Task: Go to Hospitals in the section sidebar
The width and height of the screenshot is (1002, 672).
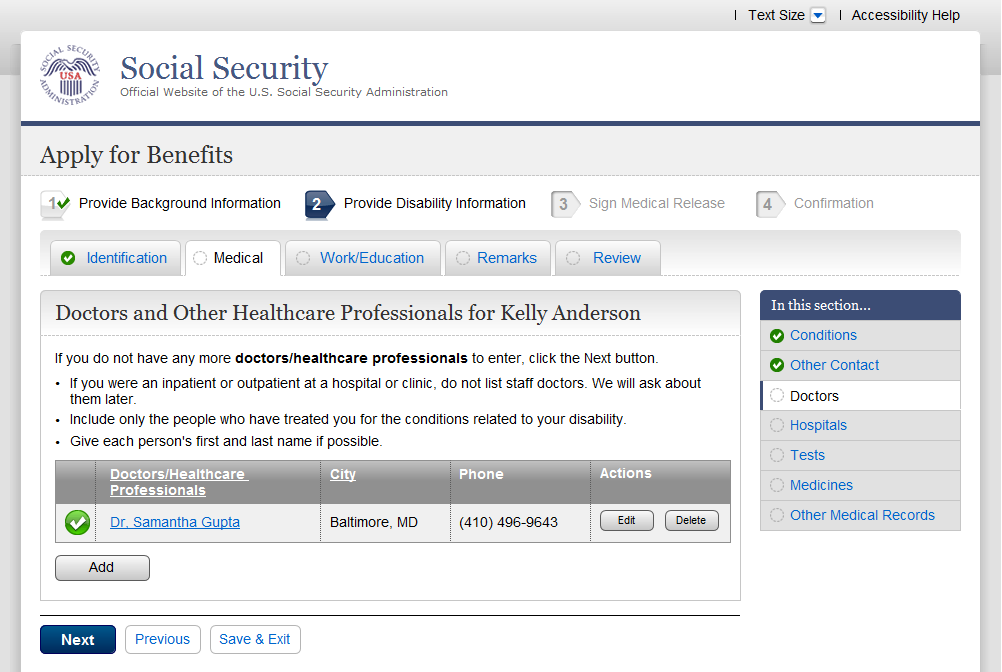Action: click(818, 426)
